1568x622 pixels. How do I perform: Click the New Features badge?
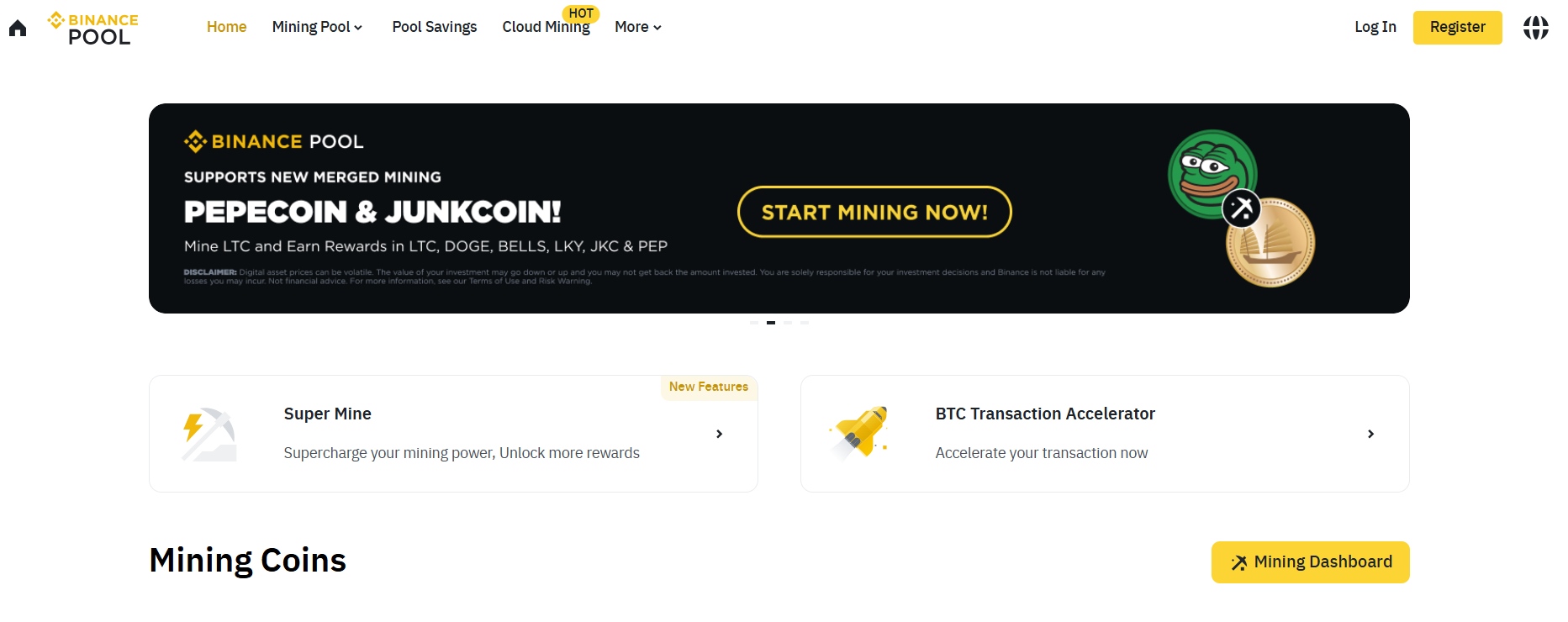click(709, 387)
